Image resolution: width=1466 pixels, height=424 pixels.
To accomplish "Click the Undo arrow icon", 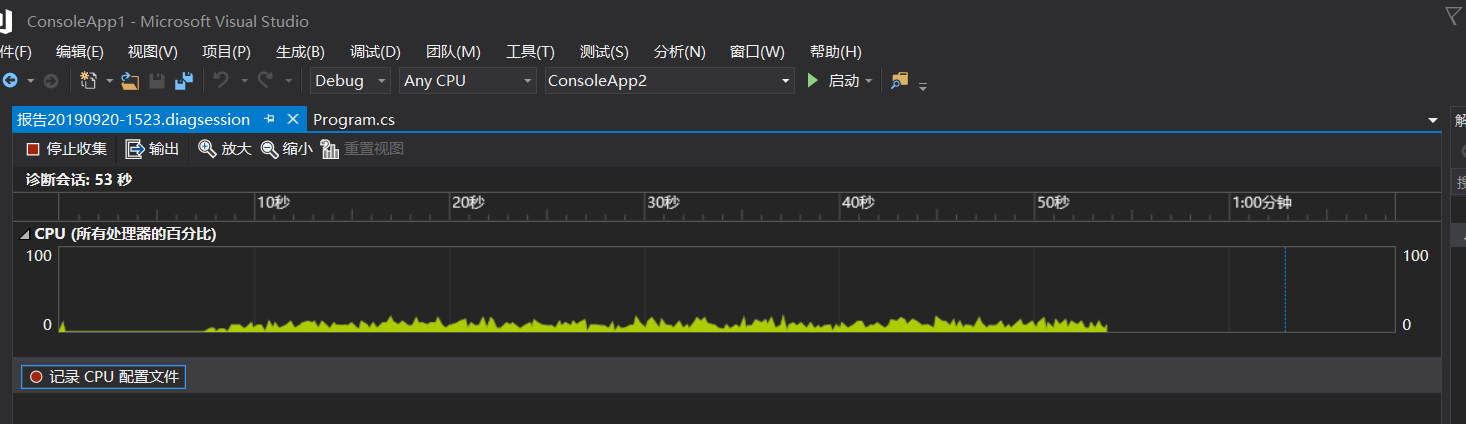I will pos(221,80).
